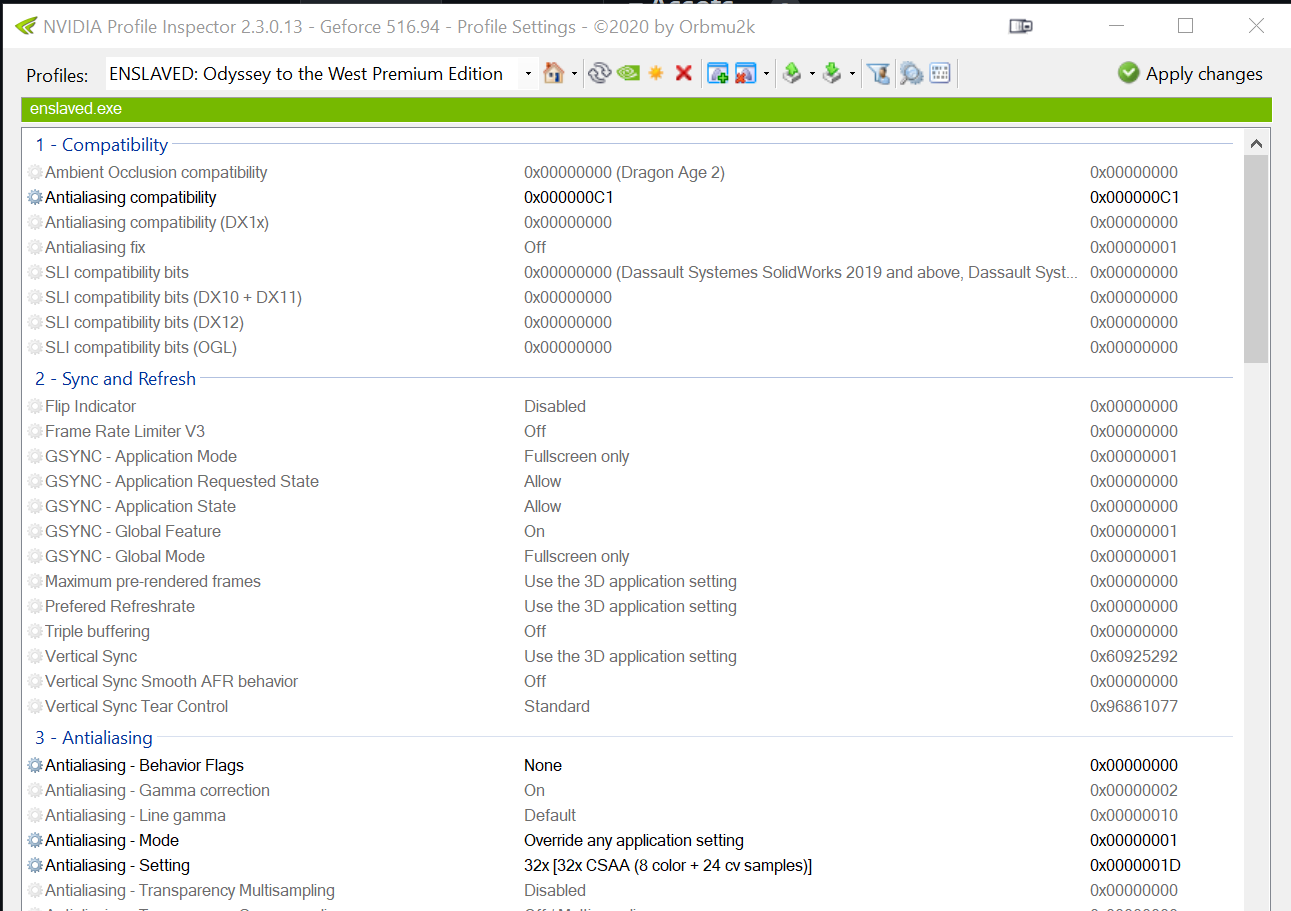
Task: Collapse the '2 - Sync and Refresh' section header
Action: 116,379
